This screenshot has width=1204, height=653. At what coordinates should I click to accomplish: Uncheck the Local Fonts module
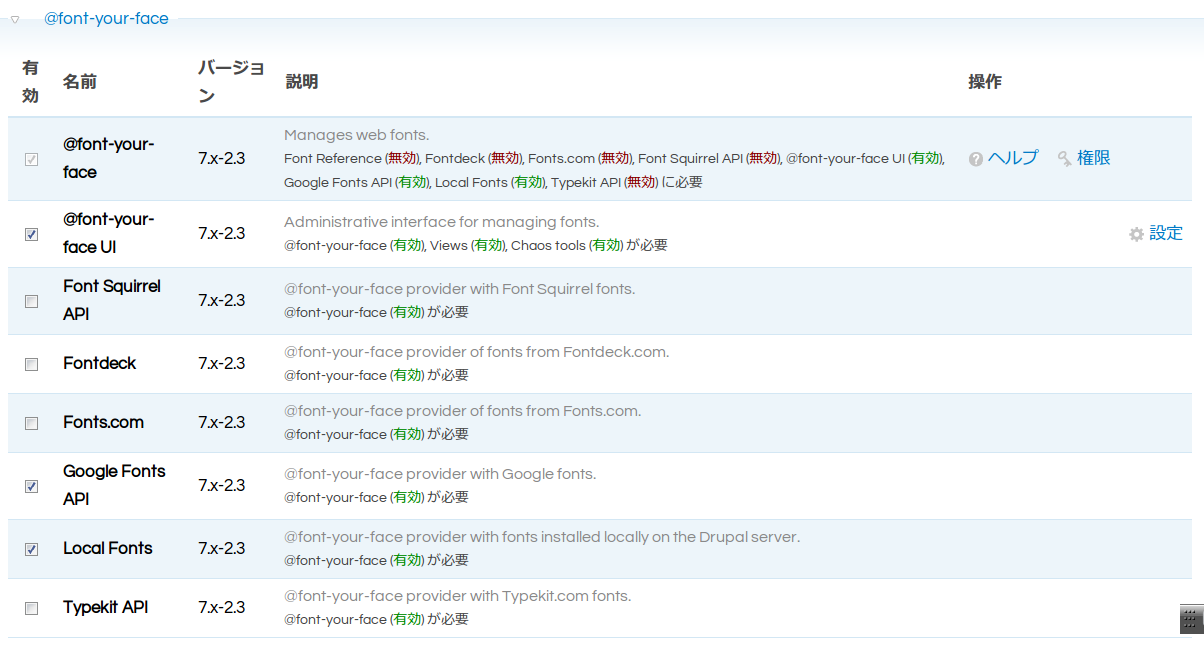tap(30, 548)
